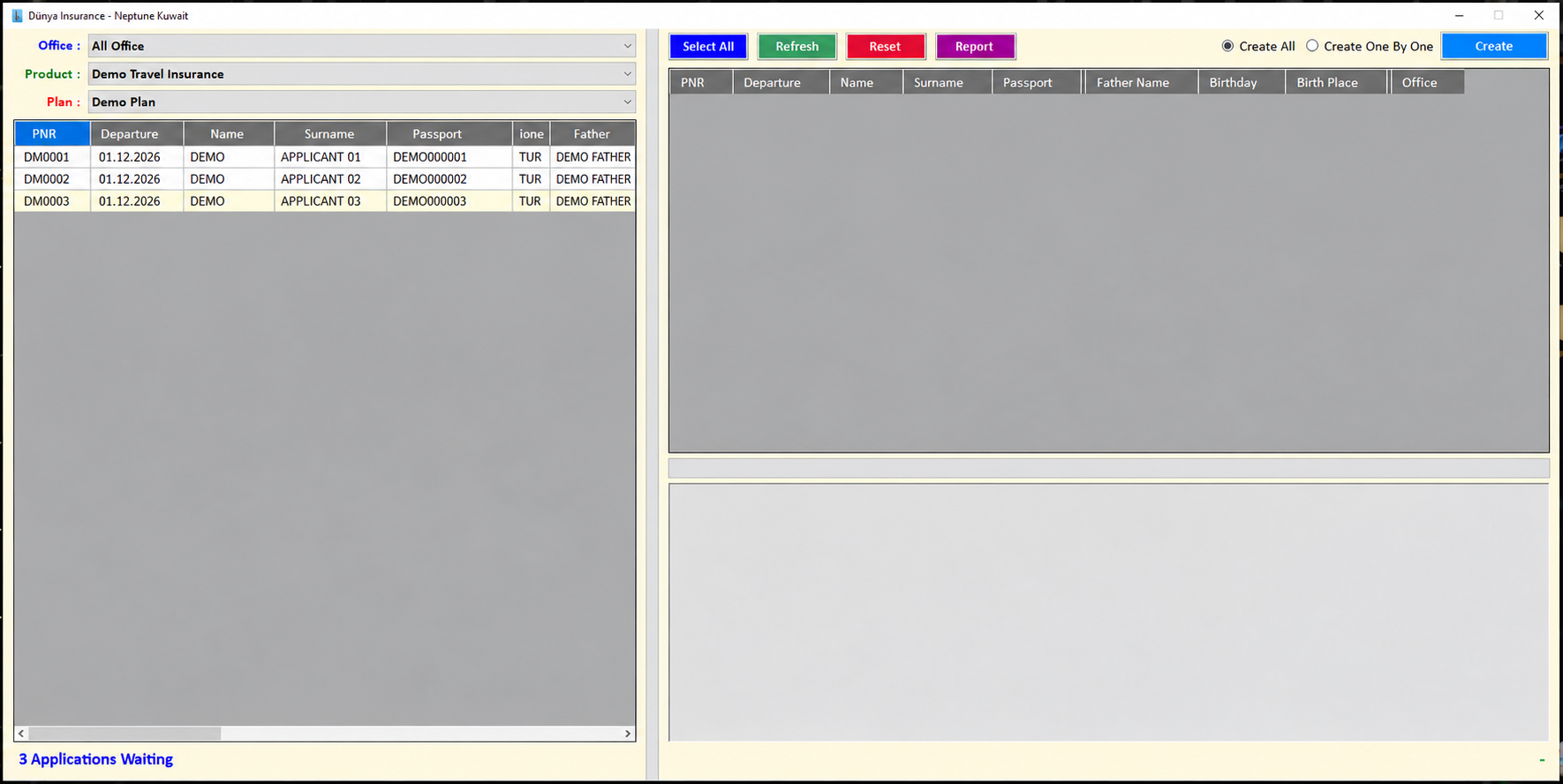The width and height of the screenshot is (1563, 784).
Task: Minimize the Dünya Insurance window
Action: pos(1460,16)
